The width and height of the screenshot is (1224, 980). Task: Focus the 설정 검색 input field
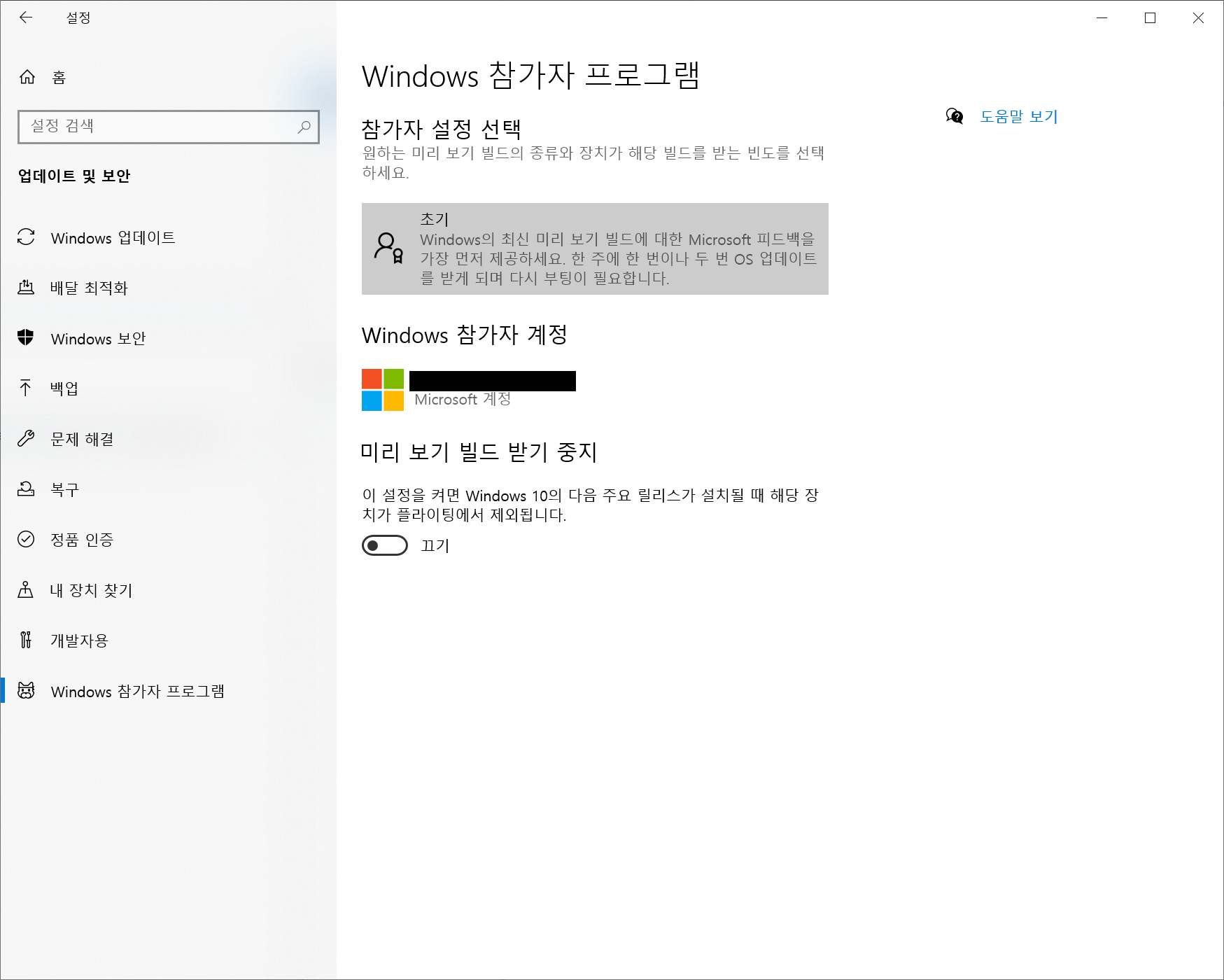tap(169, 127)
